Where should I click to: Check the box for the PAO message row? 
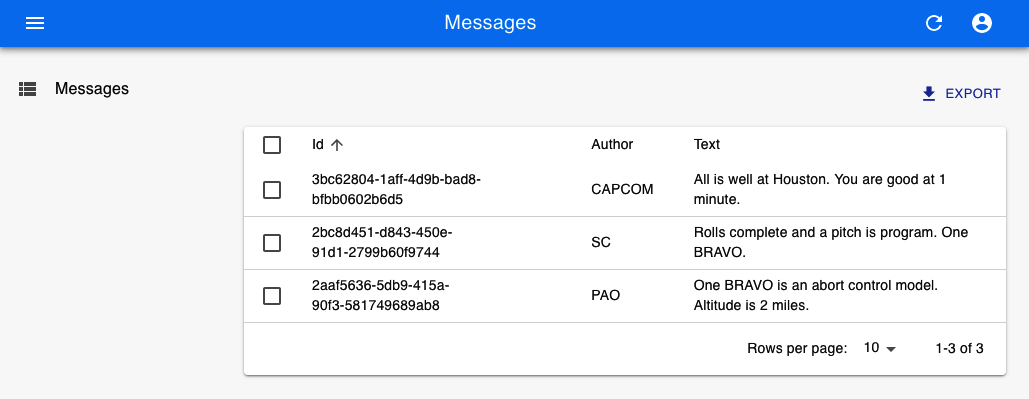pos(272,296)
